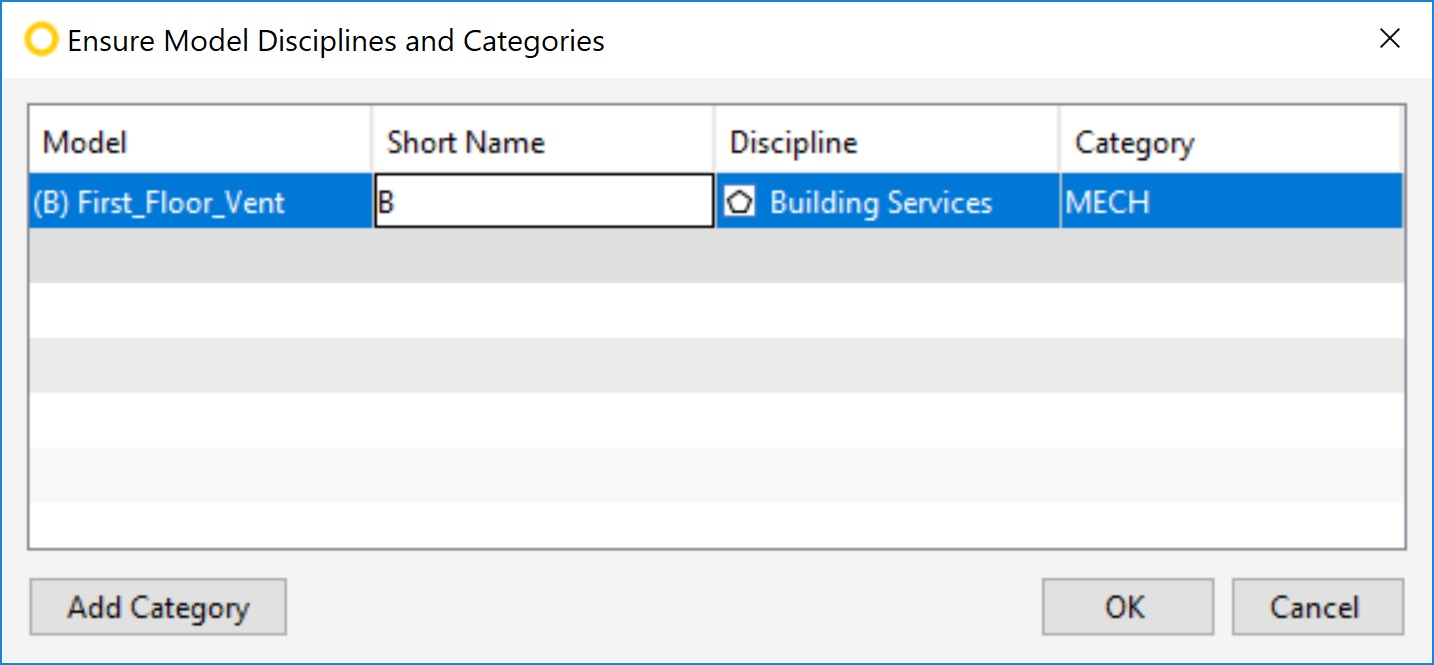This screenshot has width=1434, height=665.
Task: Click the divider between Discipline and Category headers
Action: coord(1059,143)
